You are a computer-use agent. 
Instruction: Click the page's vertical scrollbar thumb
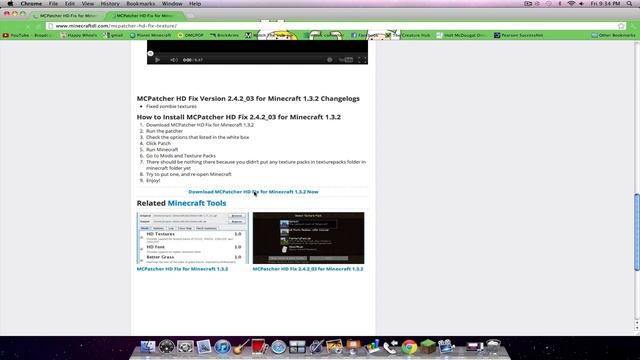[637, 232]
